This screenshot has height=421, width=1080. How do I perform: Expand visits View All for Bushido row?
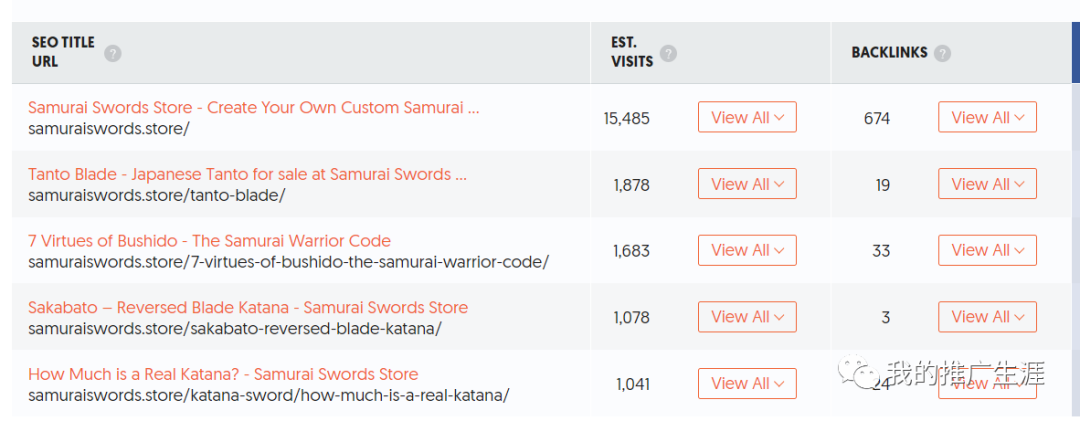pos(747,250)
